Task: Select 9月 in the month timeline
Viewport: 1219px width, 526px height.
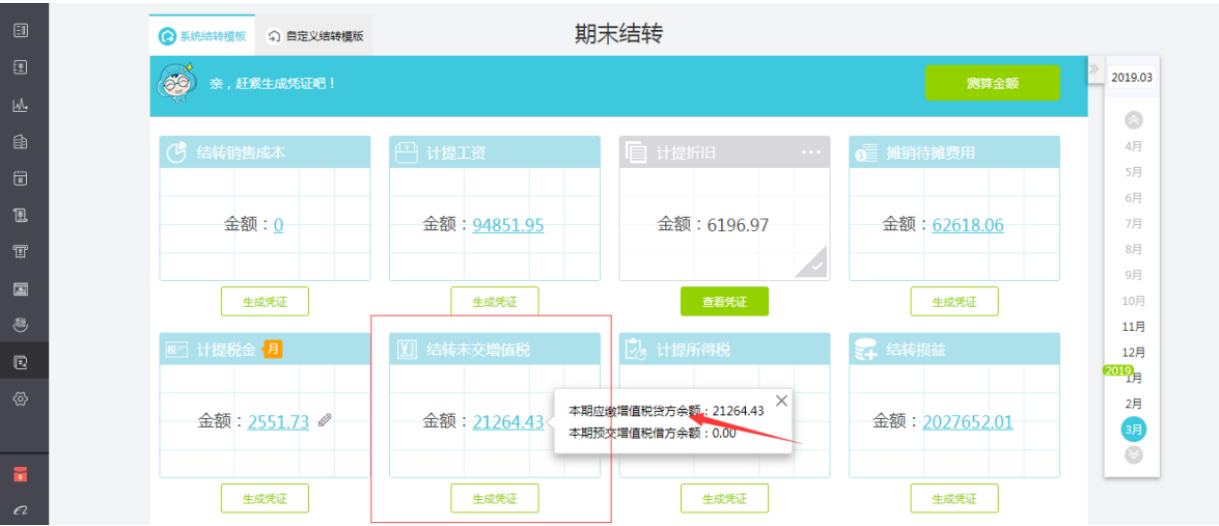Action: tap(1134, 275)
